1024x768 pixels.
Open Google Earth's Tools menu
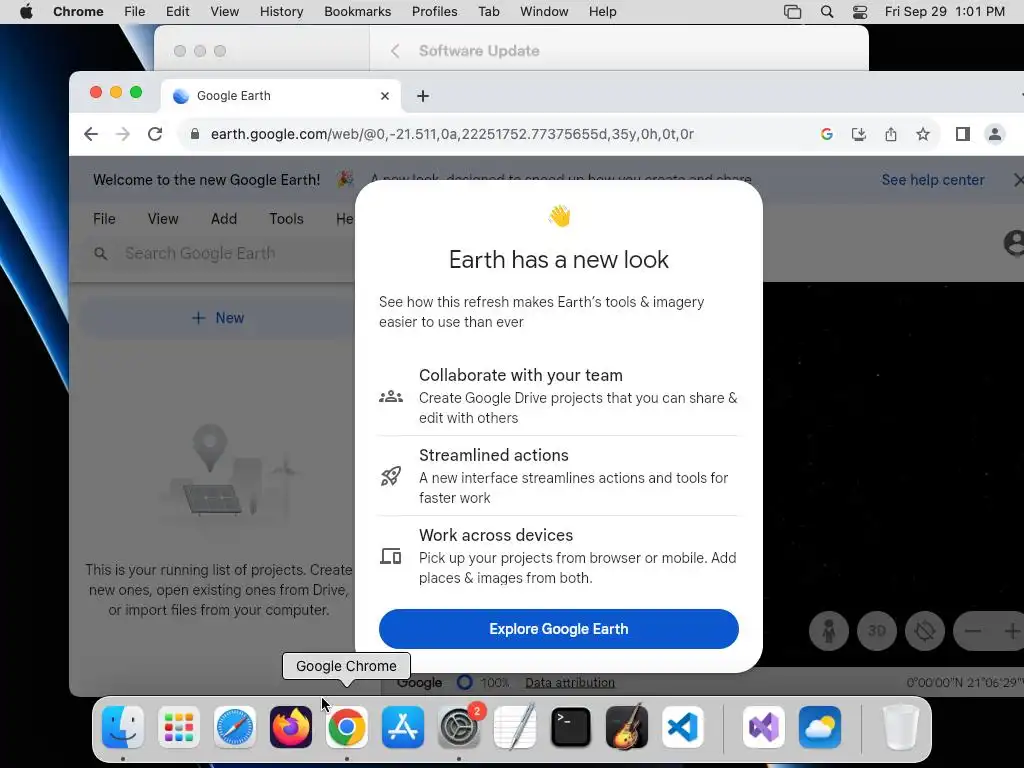287,219
